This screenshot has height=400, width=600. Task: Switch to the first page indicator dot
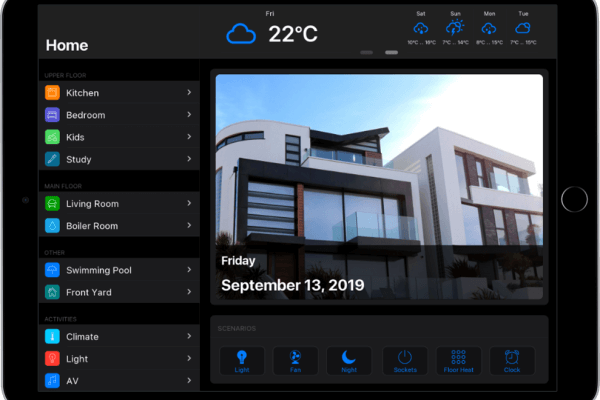click(367, 52)
